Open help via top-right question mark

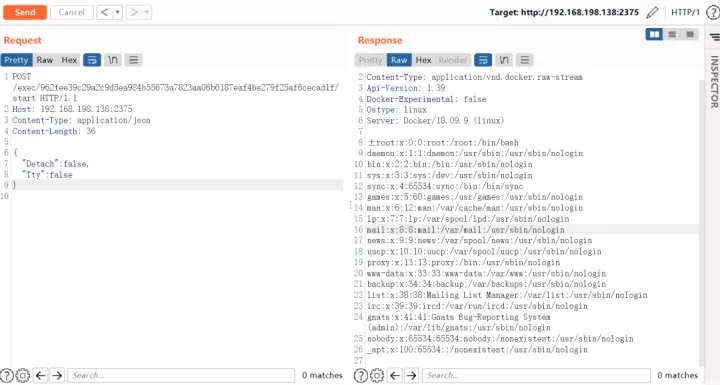tap(713, 12)
